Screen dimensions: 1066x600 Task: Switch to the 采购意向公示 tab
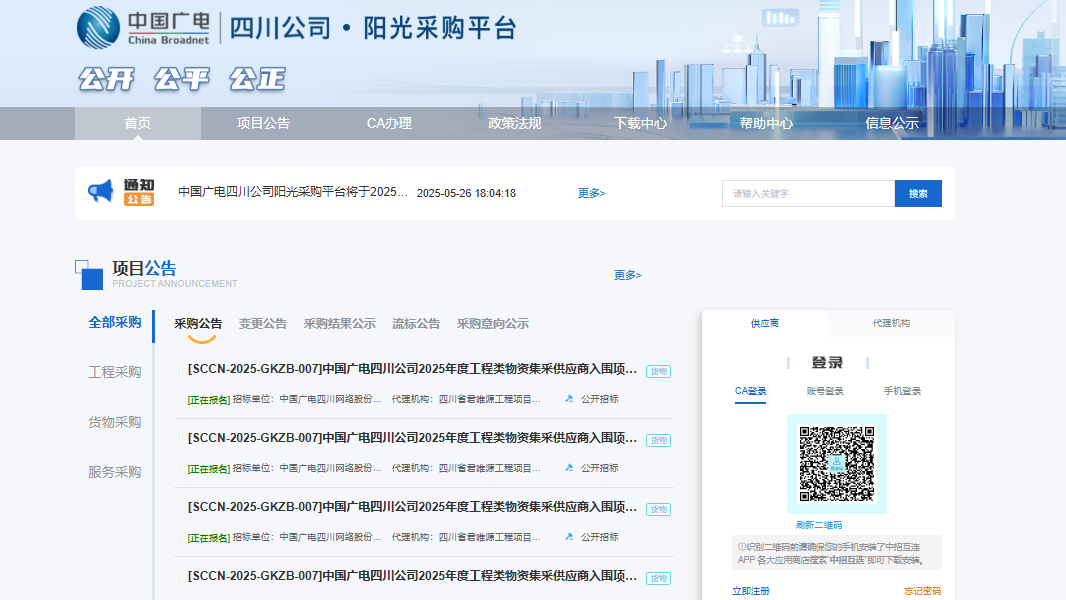493,324
